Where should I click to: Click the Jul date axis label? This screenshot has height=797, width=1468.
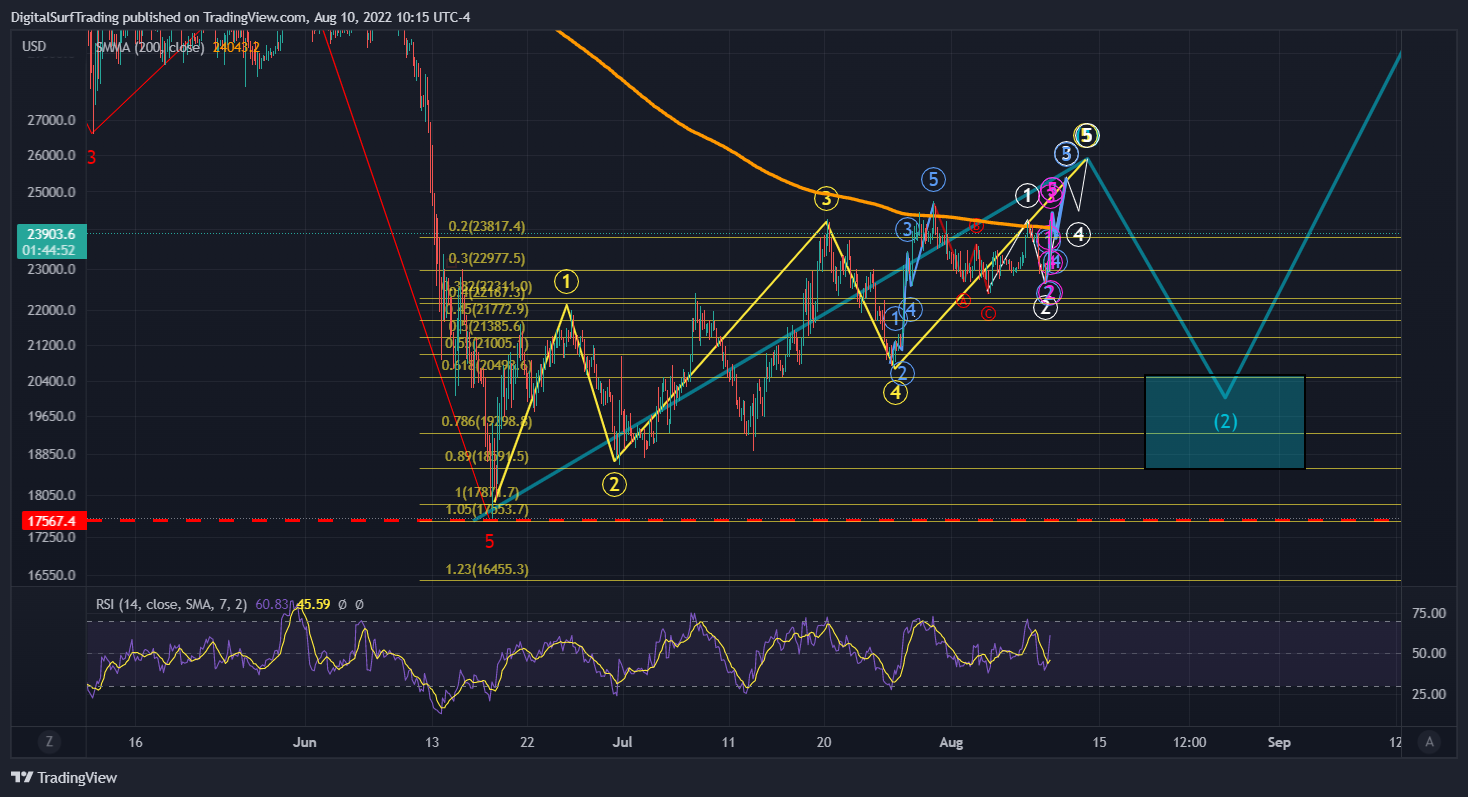pos(622,742)
